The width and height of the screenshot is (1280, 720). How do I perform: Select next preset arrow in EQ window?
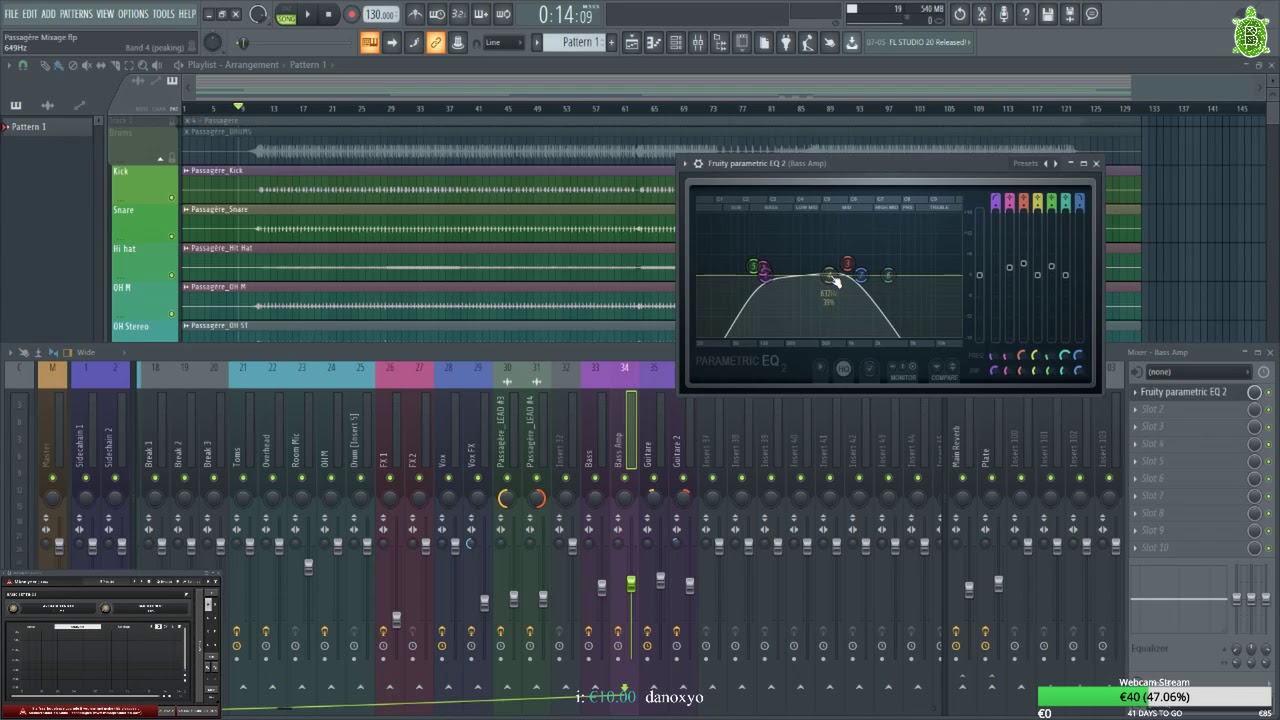(x=1055, y=163)
